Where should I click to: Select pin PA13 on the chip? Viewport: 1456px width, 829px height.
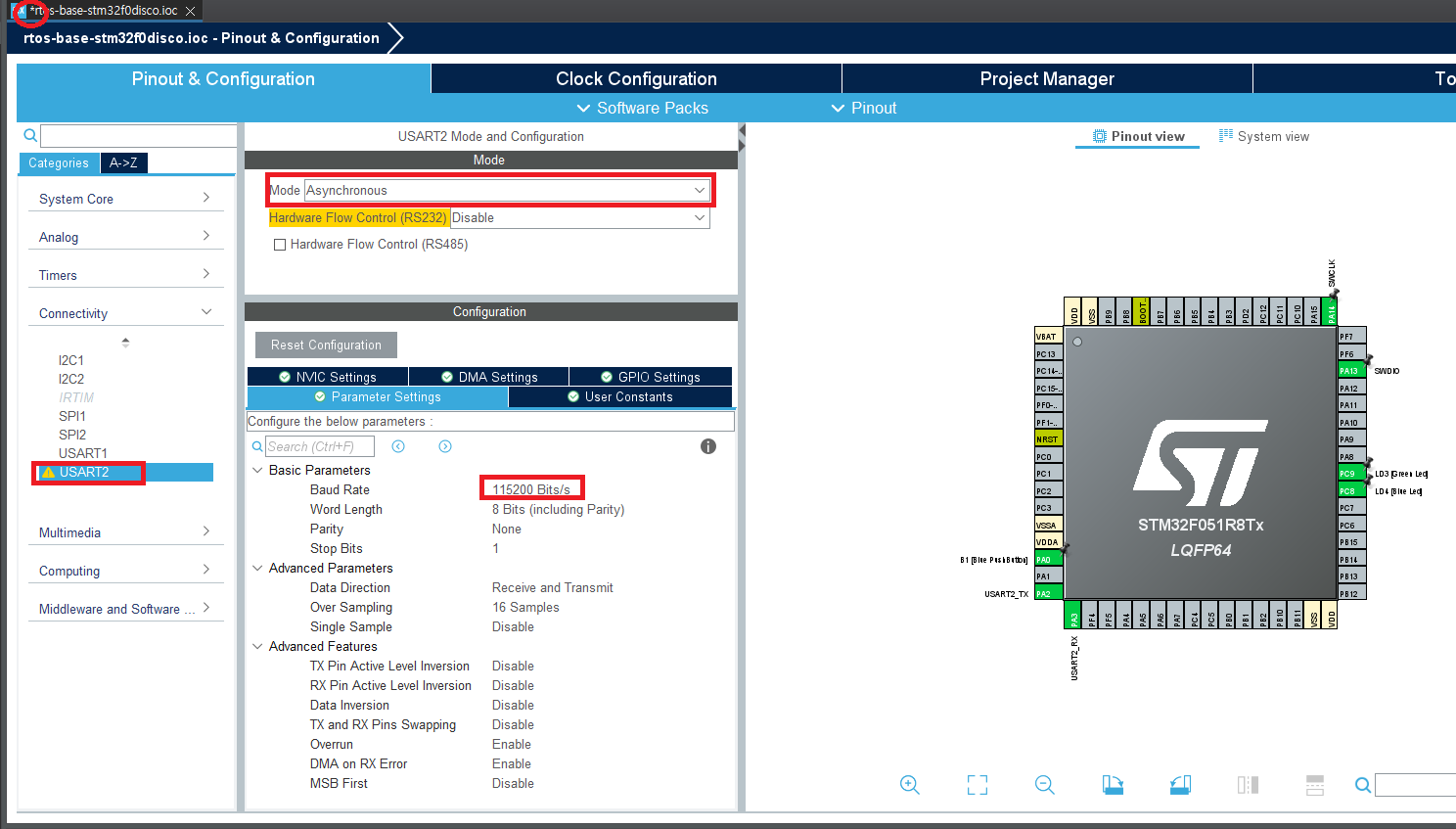(1351, 371)
